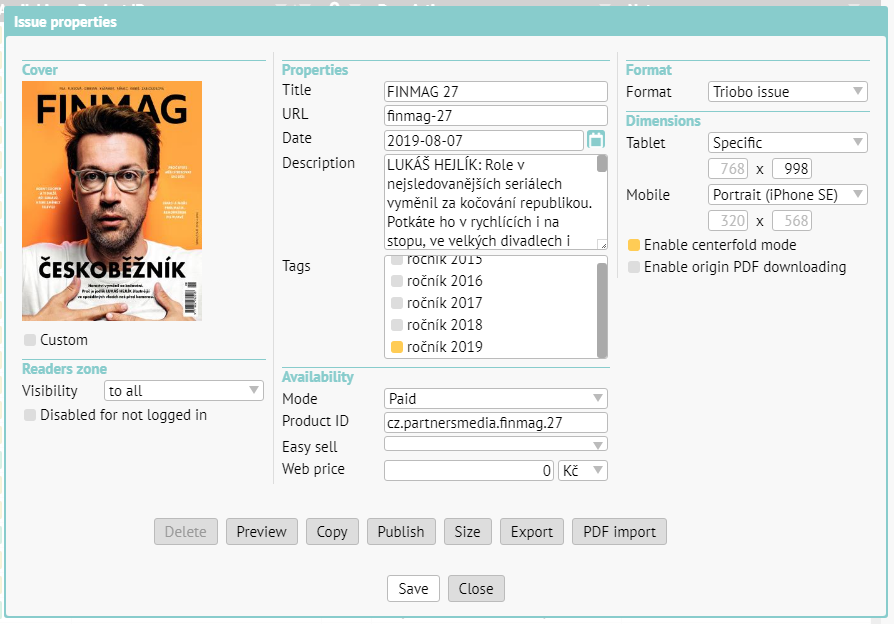
Task: Enable origin PDF downloading option
Action: 634,267
